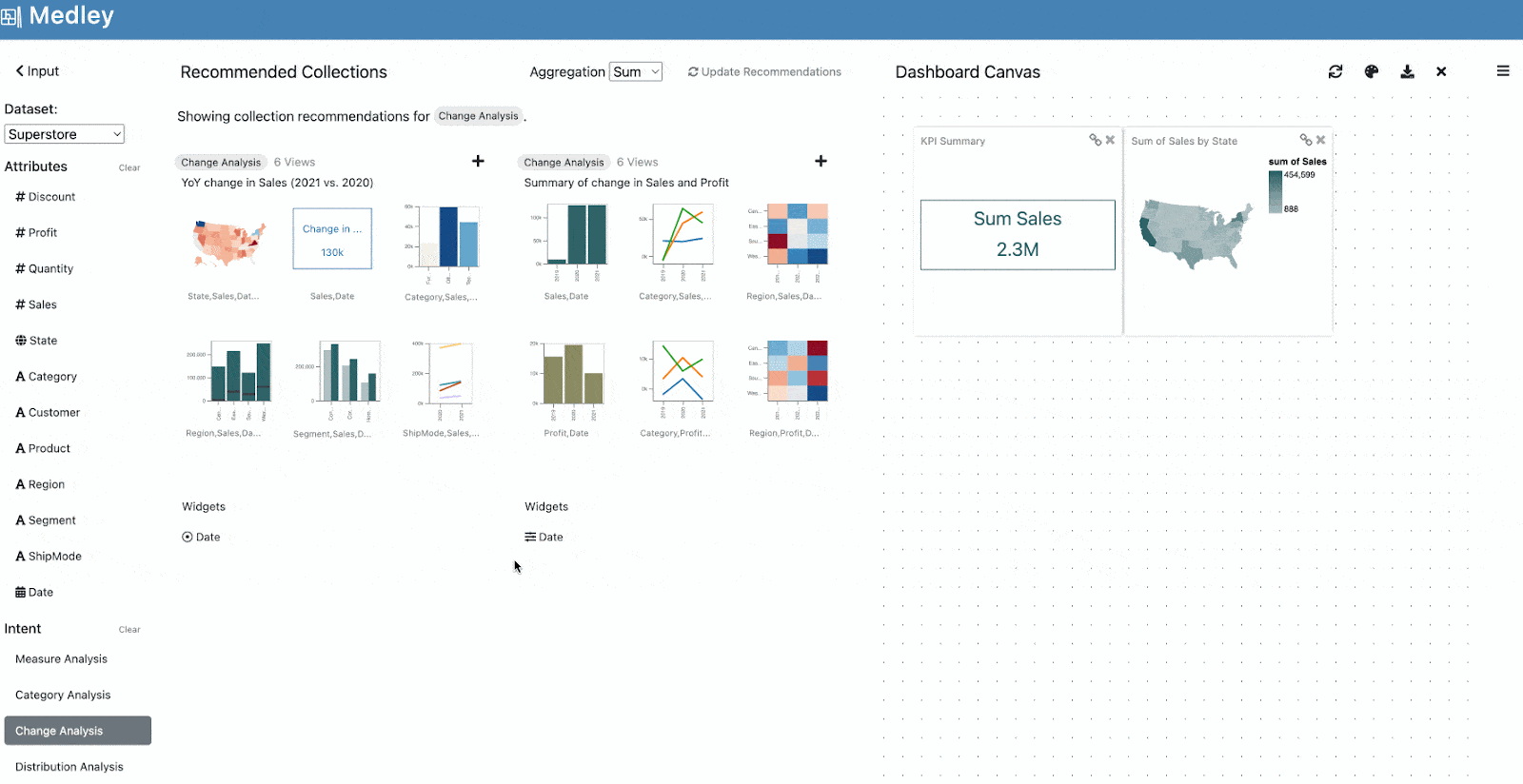1523x784 pixels.
Task: Download the dashboard
Action: point(1408,71)
